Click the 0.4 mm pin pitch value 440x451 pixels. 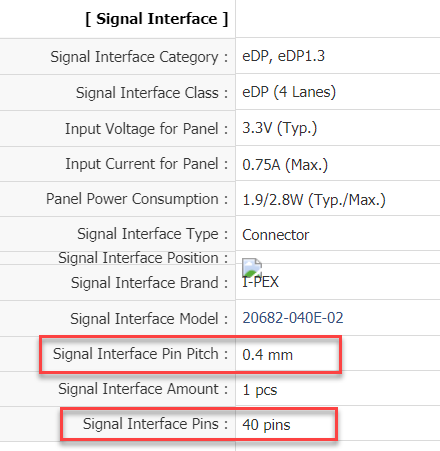tap(267, 355)
